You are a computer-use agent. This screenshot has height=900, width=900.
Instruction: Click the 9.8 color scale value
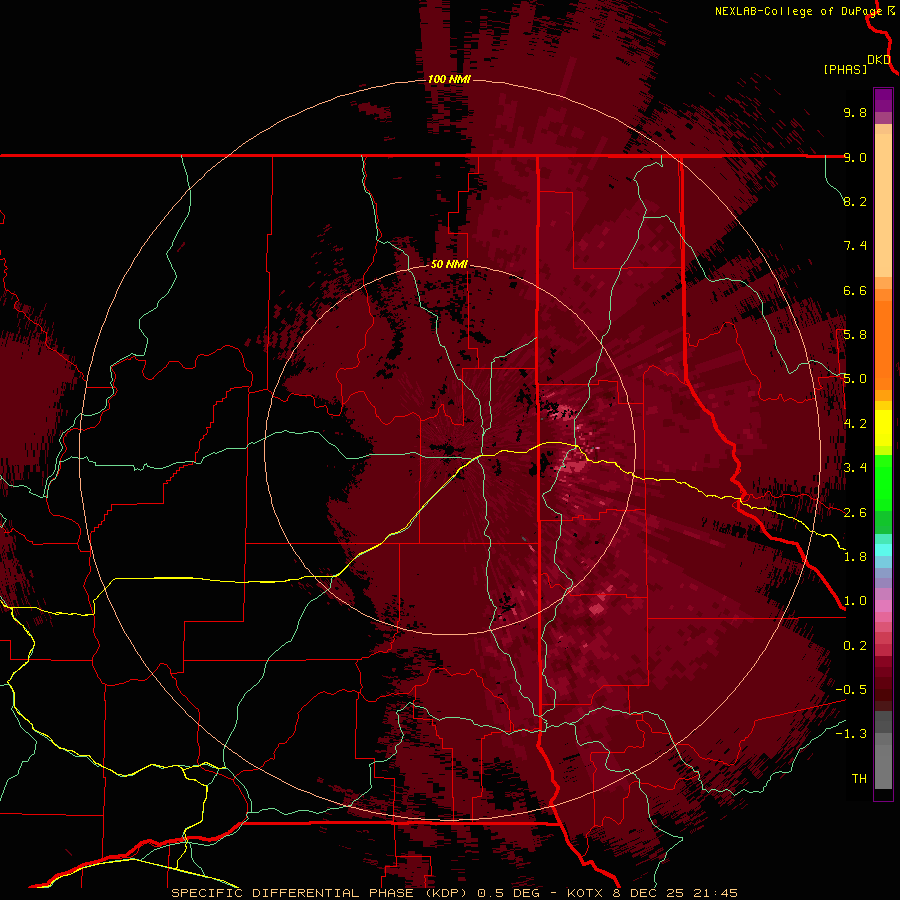(855, 112)
